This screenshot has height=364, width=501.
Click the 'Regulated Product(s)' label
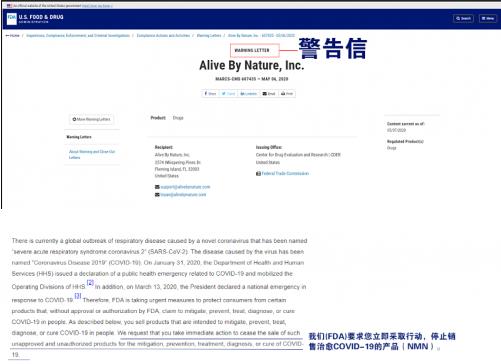click(405, 142)
